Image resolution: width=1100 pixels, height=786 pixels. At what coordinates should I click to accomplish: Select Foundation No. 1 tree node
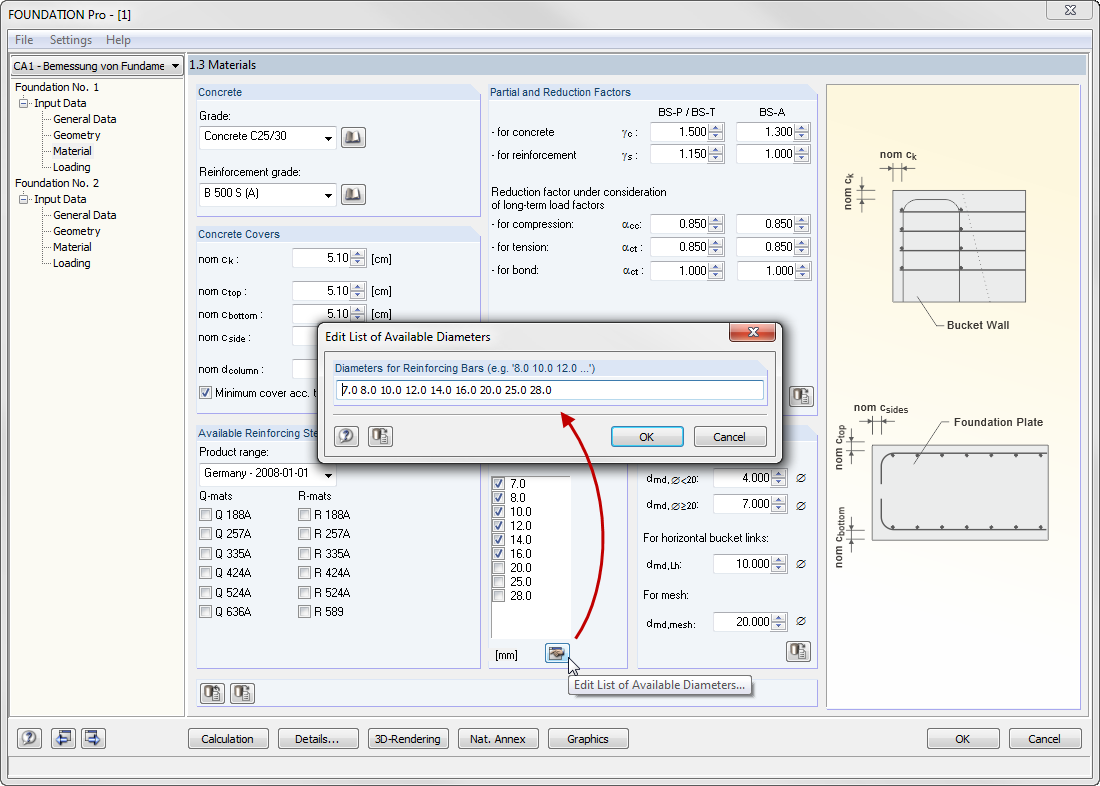(57, 87)
